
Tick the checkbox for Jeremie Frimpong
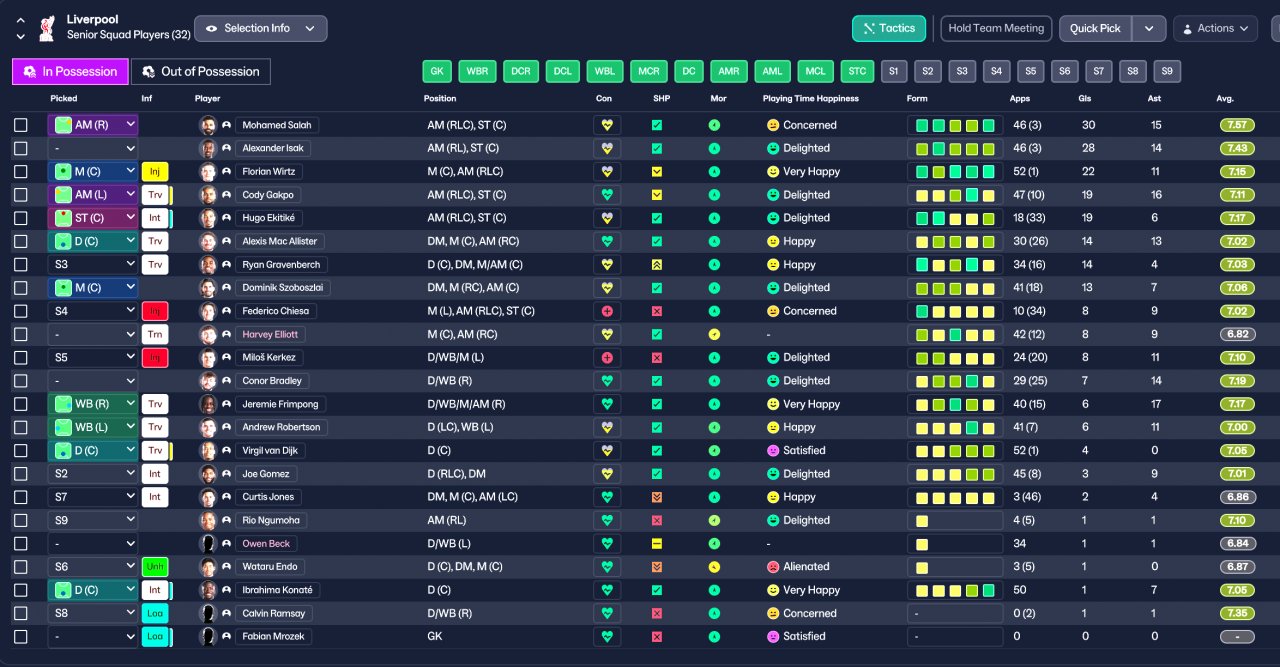(x=21, y=404)
